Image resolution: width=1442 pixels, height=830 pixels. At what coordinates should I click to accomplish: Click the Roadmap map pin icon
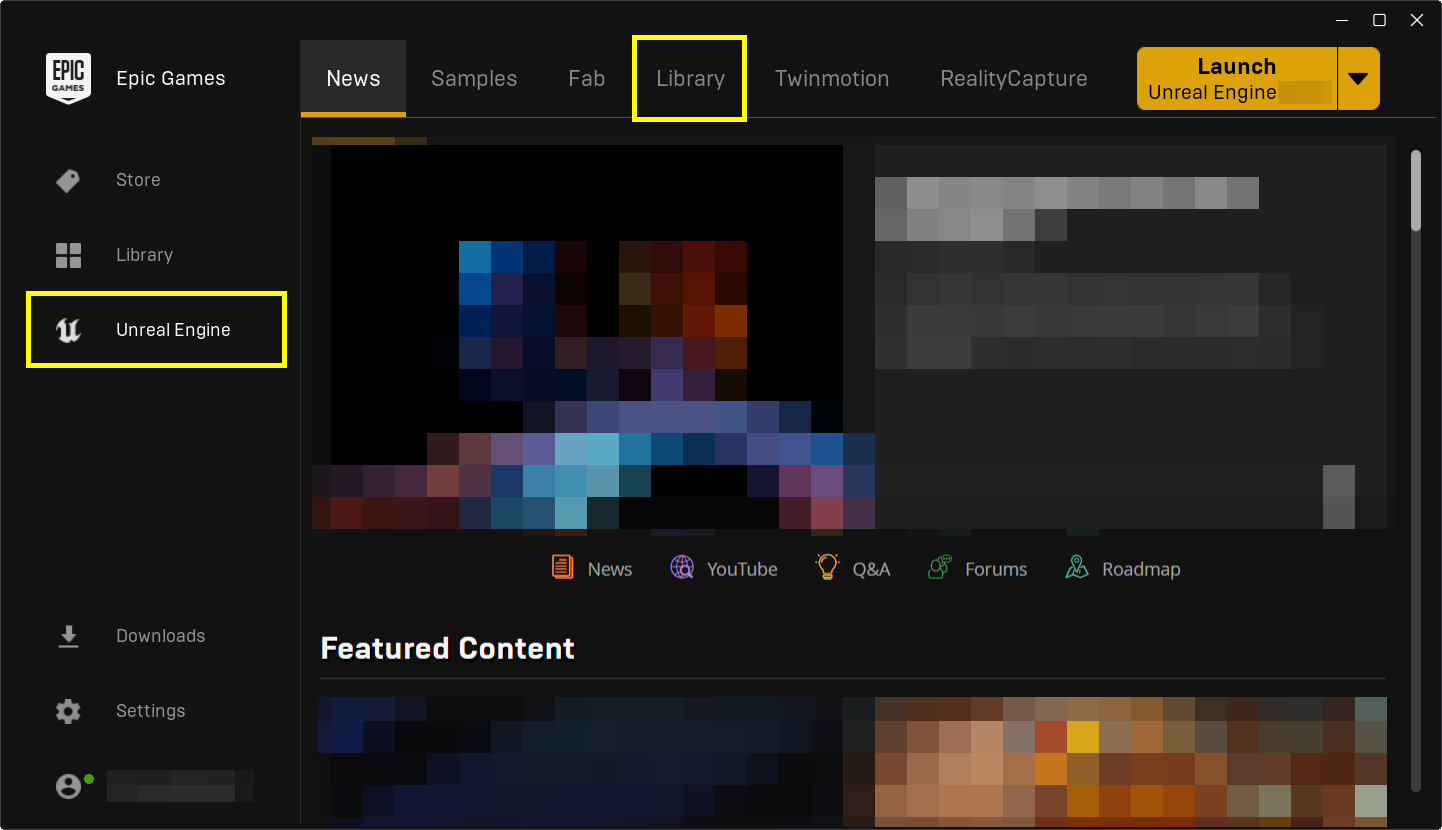point(1076,568)
